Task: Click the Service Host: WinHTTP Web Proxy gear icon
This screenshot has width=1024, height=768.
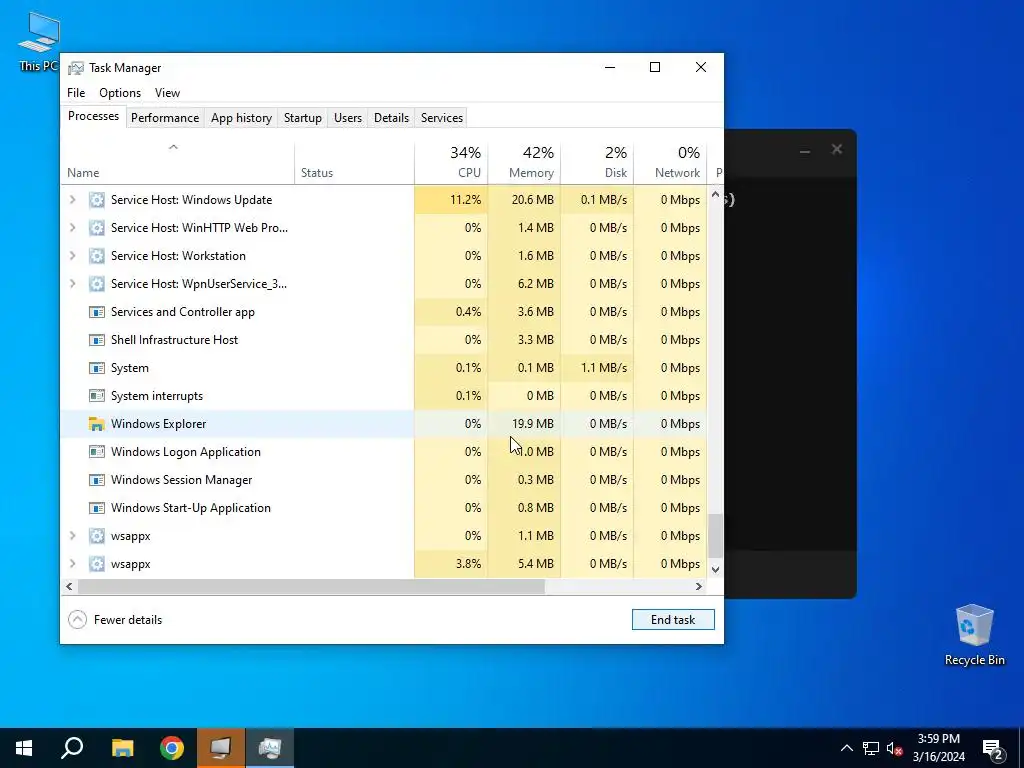Action: click(x=97, y=228)
